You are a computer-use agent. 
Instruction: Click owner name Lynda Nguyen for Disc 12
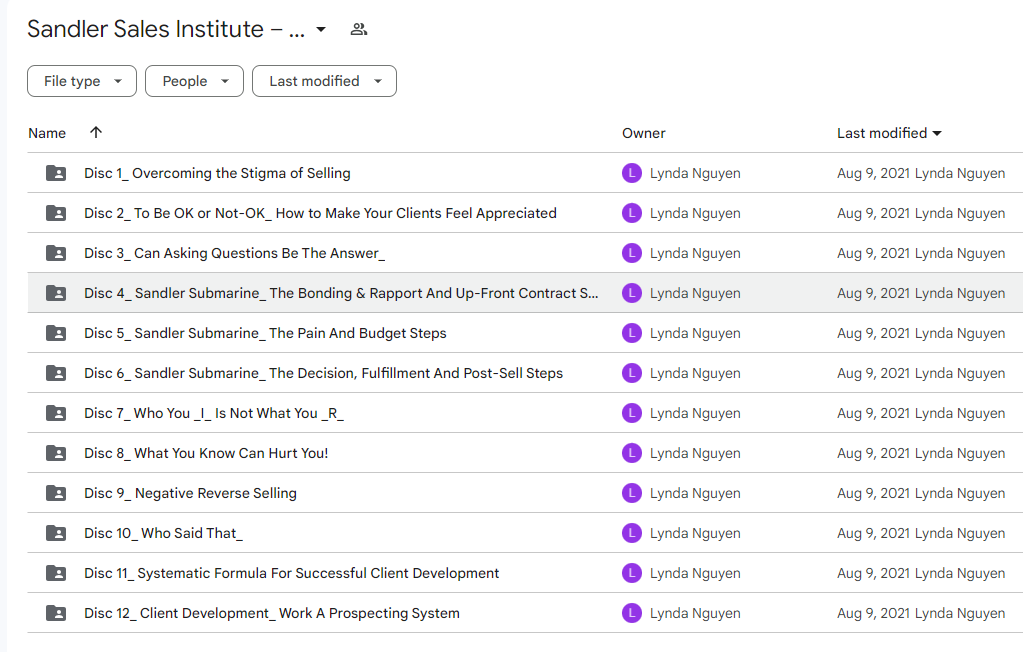pyautogui.click(x=695, y=613)
